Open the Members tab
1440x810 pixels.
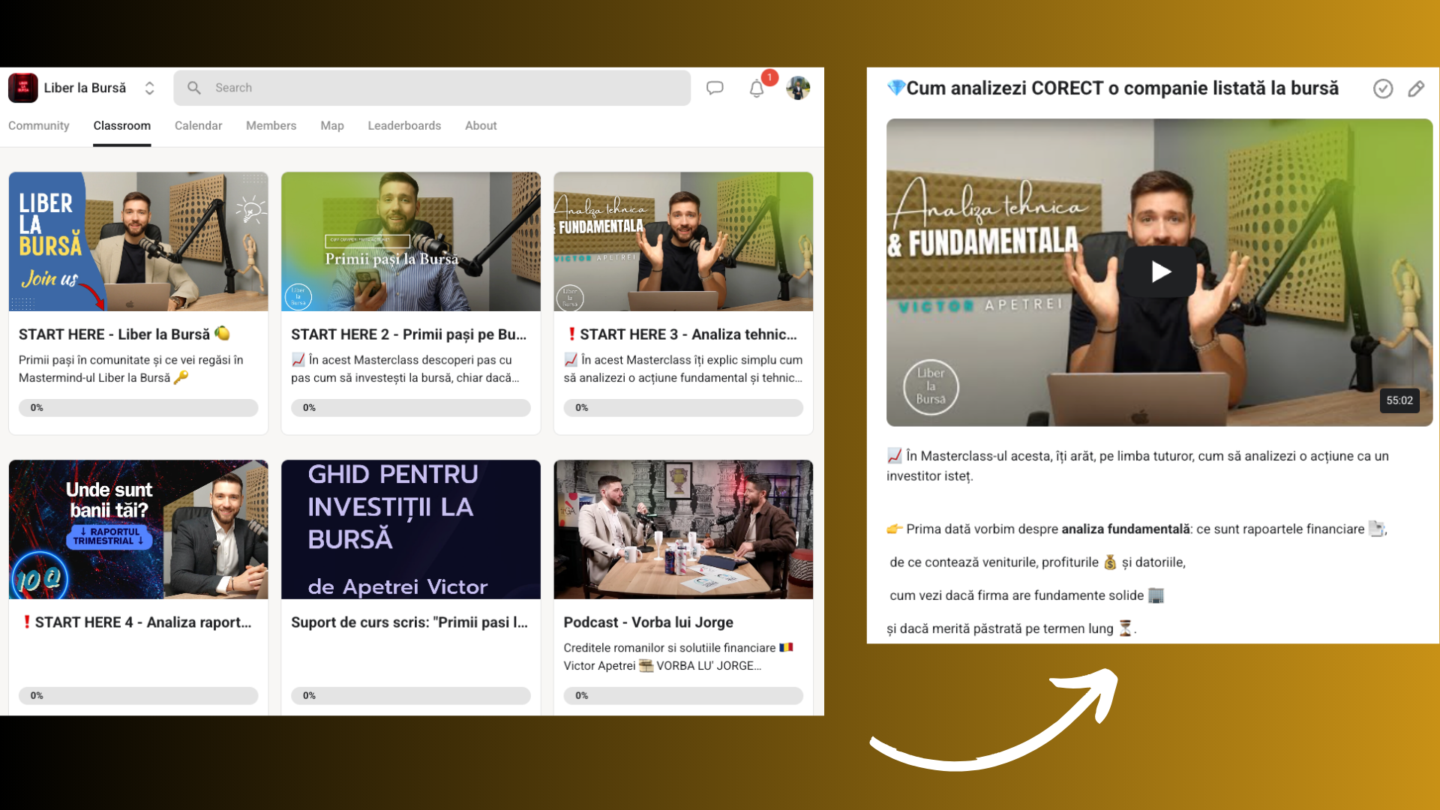coord(271,126)
